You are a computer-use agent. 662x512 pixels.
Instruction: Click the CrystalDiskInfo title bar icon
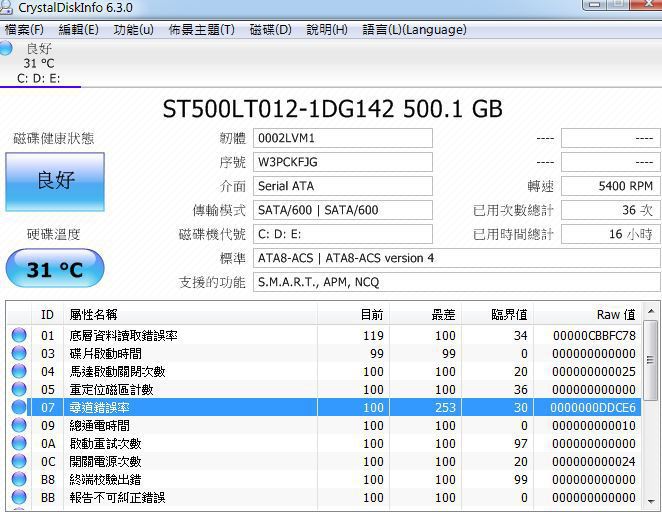tap(6, 8)
